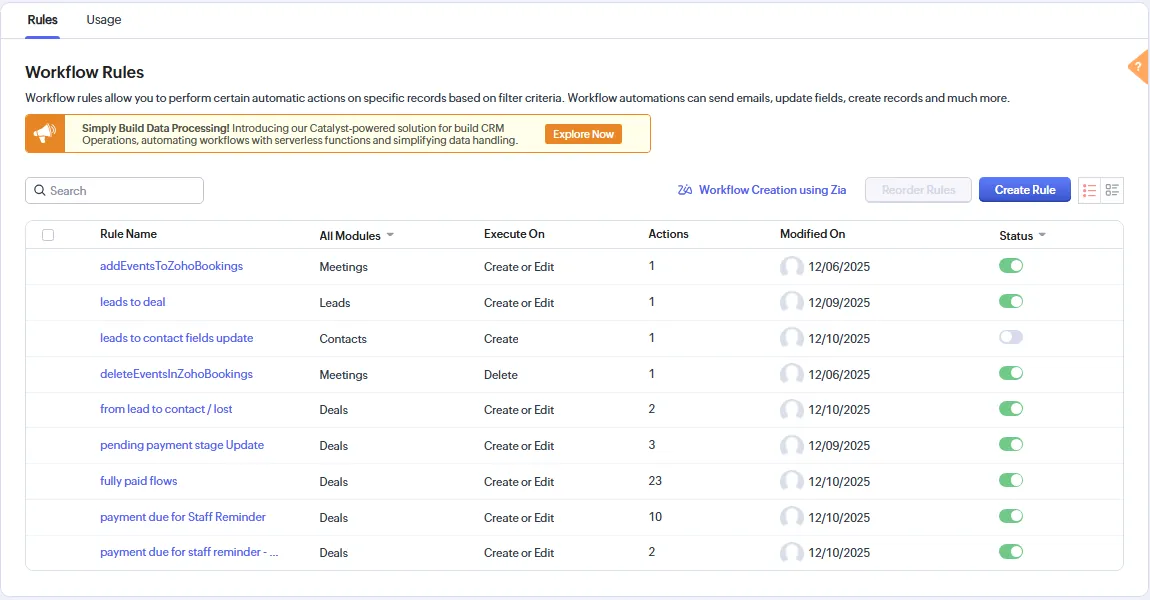Open the addEventsToZohoBookings rule
The height and width of the screenshot is (600, 1150).
[171, 266]
